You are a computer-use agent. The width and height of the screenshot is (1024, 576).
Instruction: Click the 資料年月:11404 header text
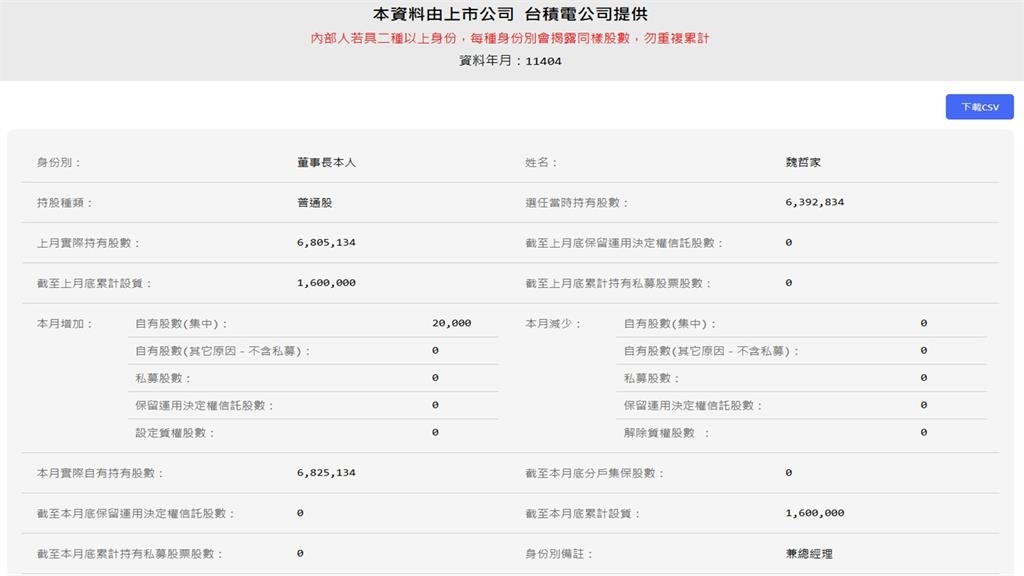(512, 61)
